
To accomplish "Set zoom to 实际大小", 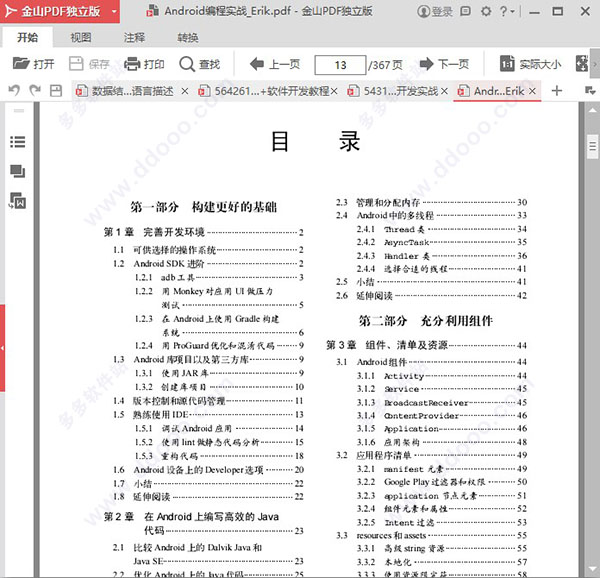I will 530,64.
